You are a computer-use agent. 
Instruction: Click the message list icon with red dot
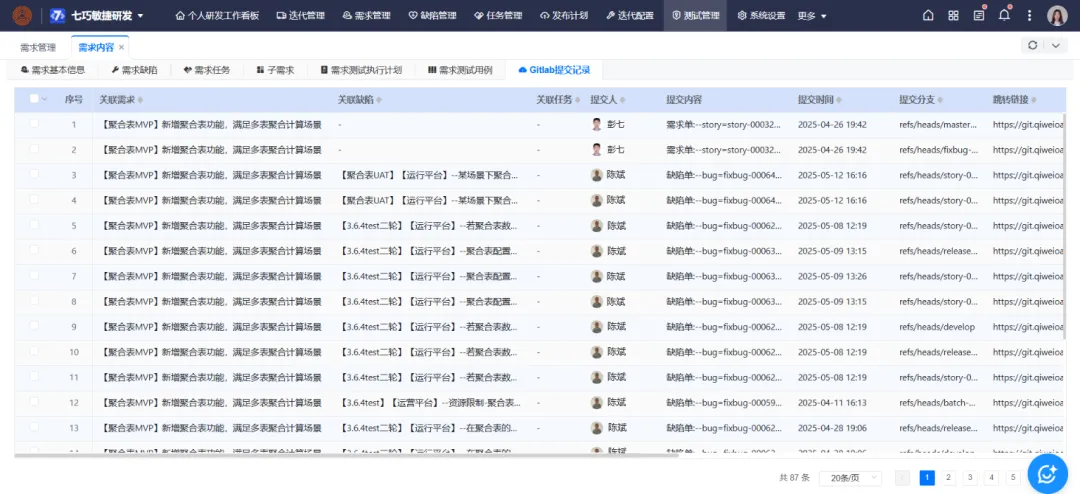point(979,16)
